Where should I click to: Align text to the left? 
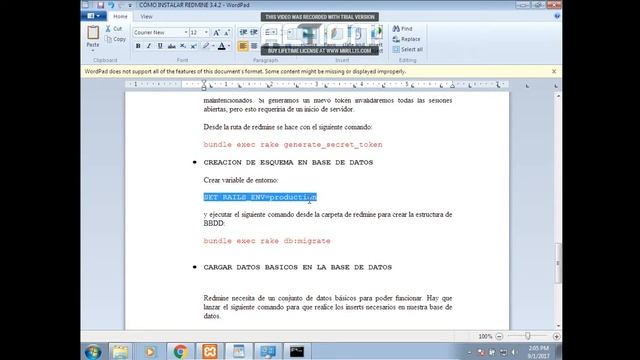pyautogui.click(x=243, y=46)
